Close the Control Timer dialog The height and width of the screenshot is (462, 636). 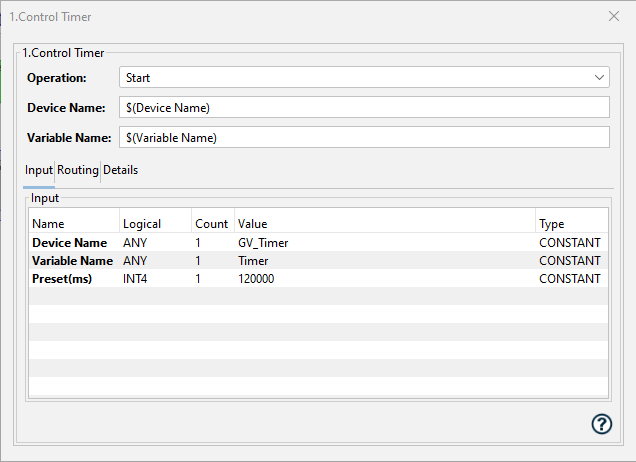tap(614, 16)
